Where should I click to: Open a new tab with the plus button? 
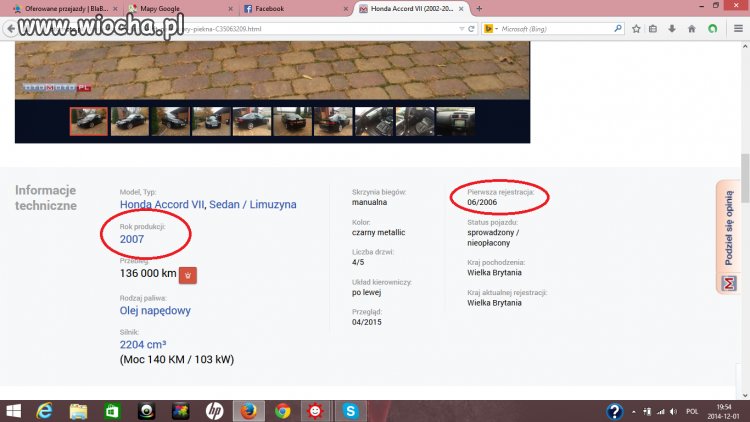(x=479, y=9)
